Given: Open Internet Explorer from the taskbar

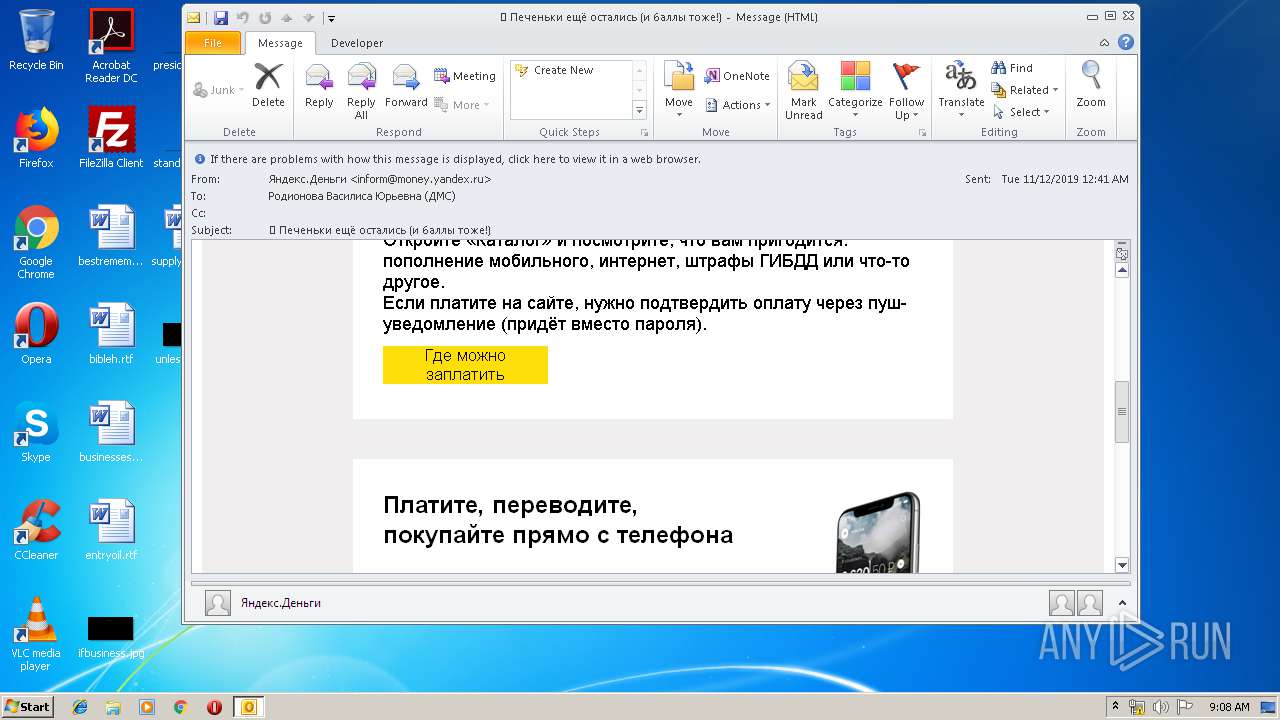Looking at the screenshot, I should click(x=80, y=707).
